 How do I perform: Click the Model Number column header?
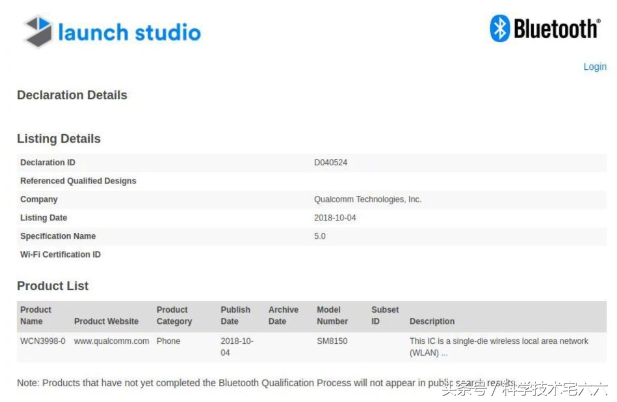[332, 315]
